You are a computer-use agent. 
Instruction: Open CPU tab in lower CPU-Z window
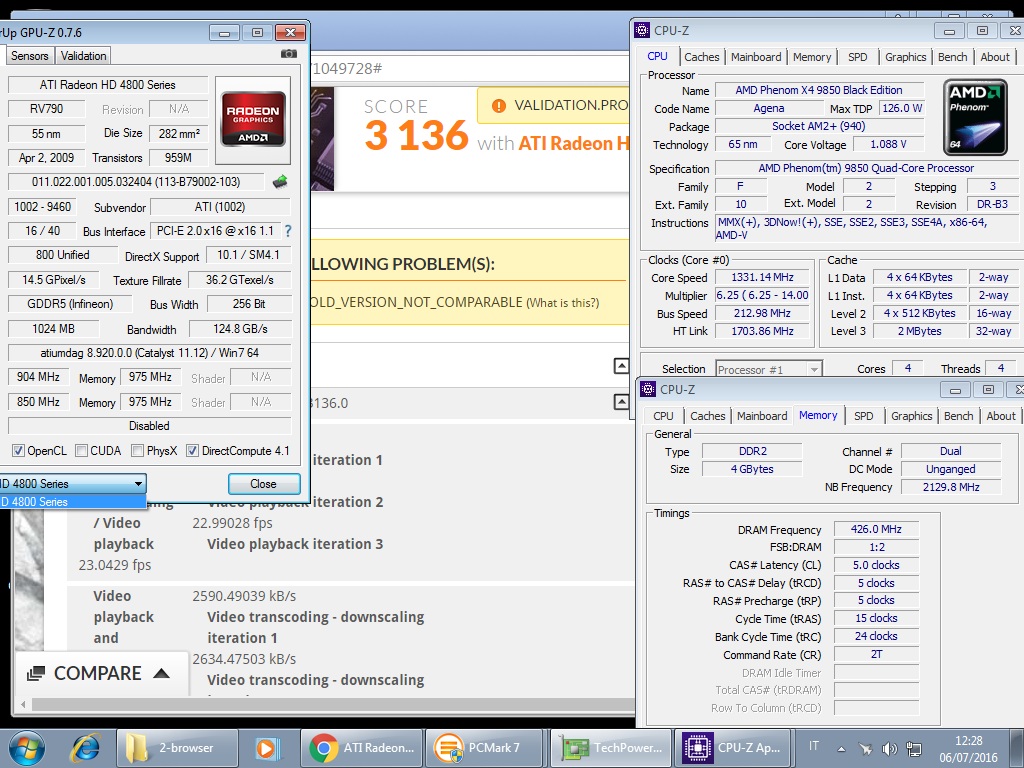(x=663, y=416)
